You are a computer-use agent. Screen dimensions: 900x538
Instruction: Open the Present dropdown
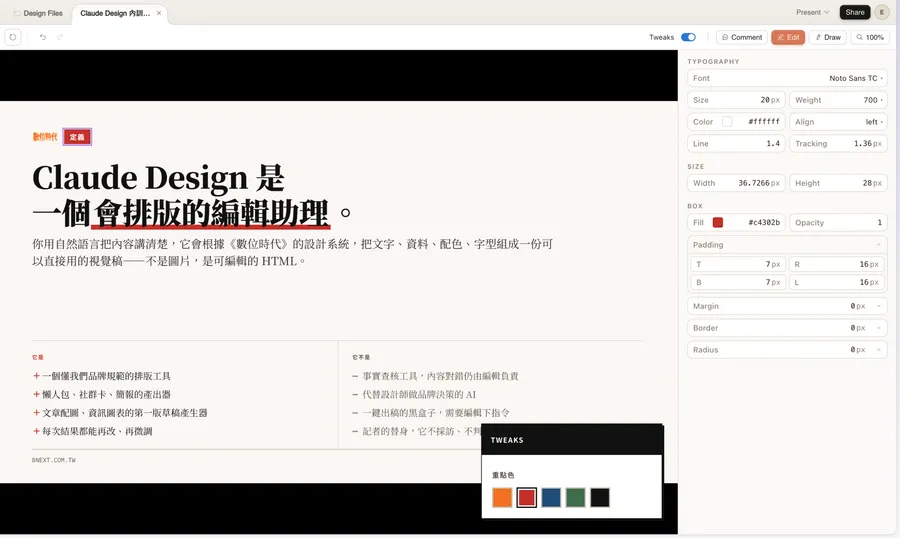[x=812, y=12]
